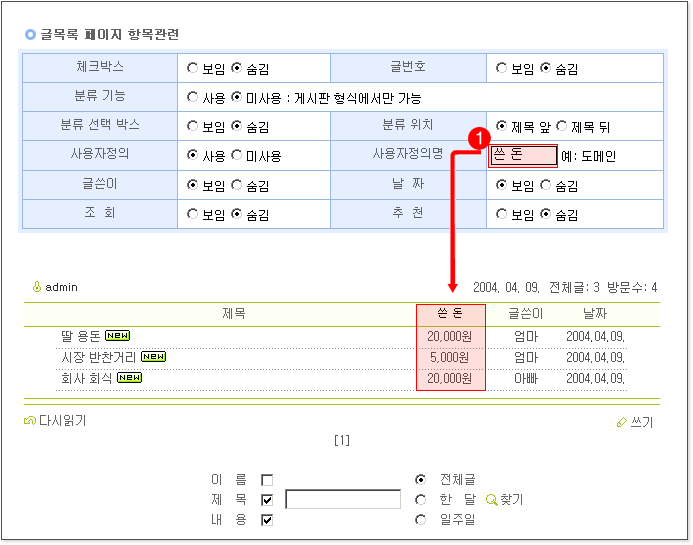Click NEW badge beside 회사 회식

pyautogui.click(x=130, y=377)
